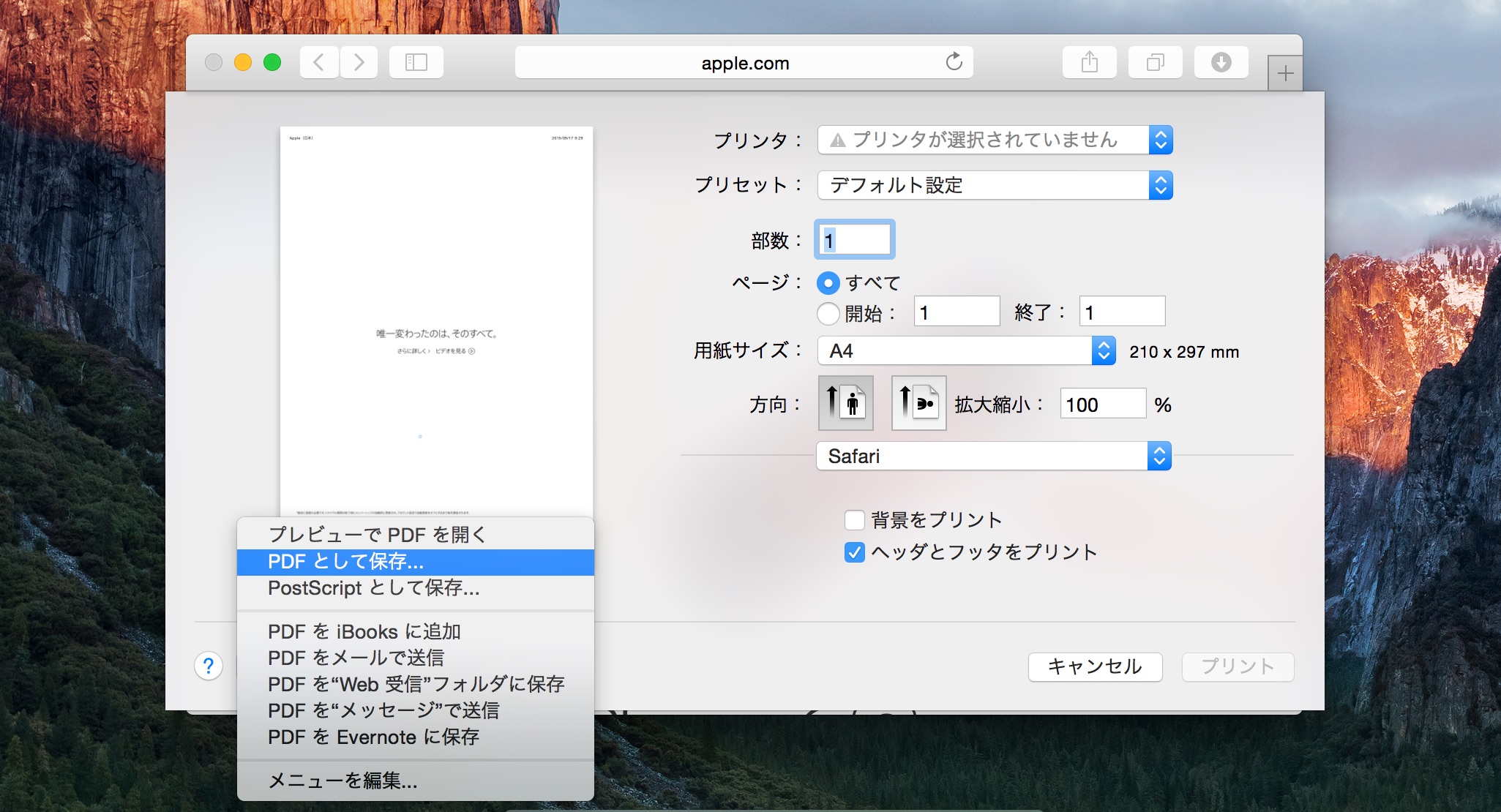Expand the Safari options dropdown
Viewport: 1501px width, 812px height.
coord(993,456)
